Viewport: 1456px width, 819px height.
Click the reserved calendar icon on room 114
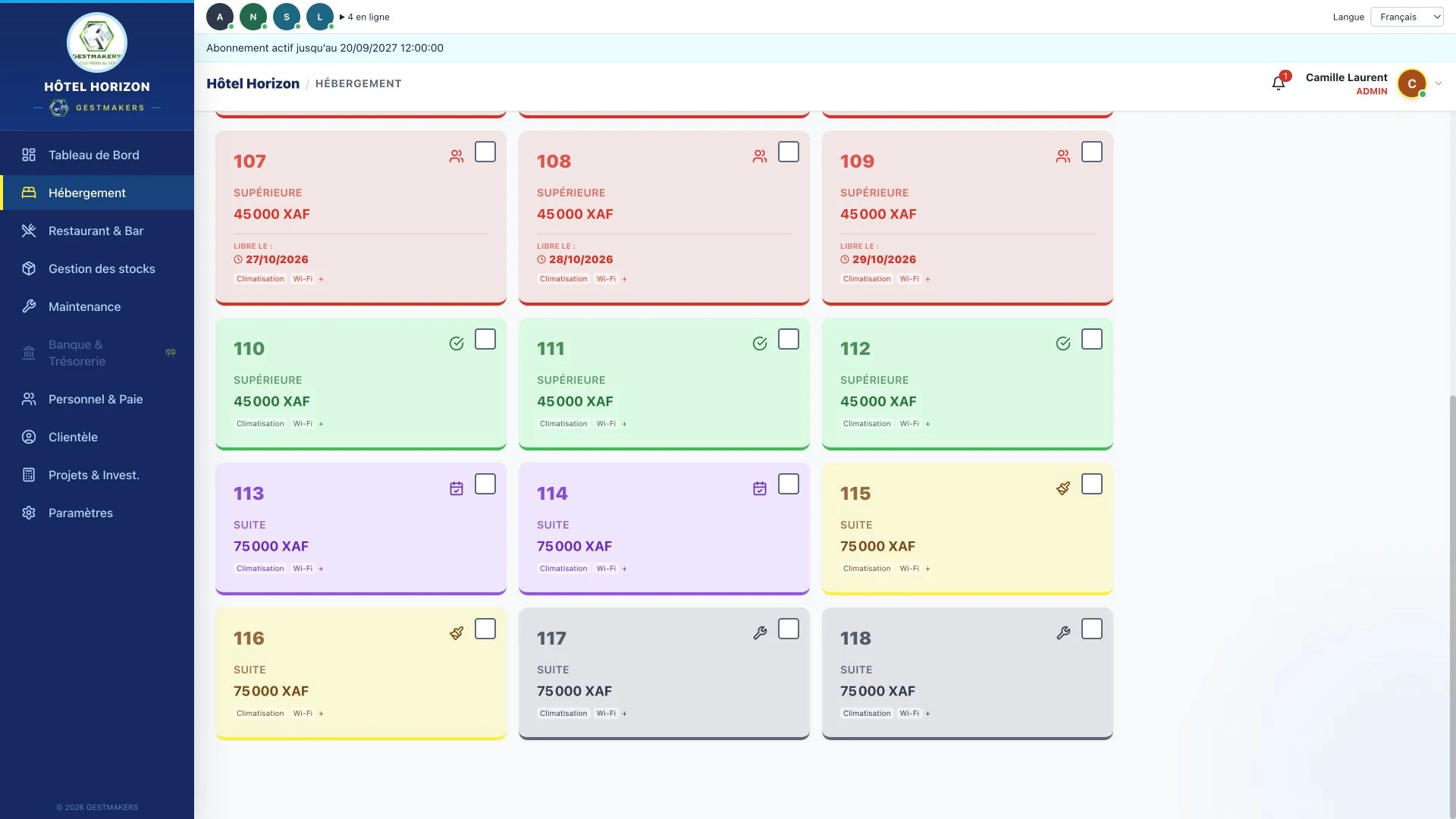[760, 488]
